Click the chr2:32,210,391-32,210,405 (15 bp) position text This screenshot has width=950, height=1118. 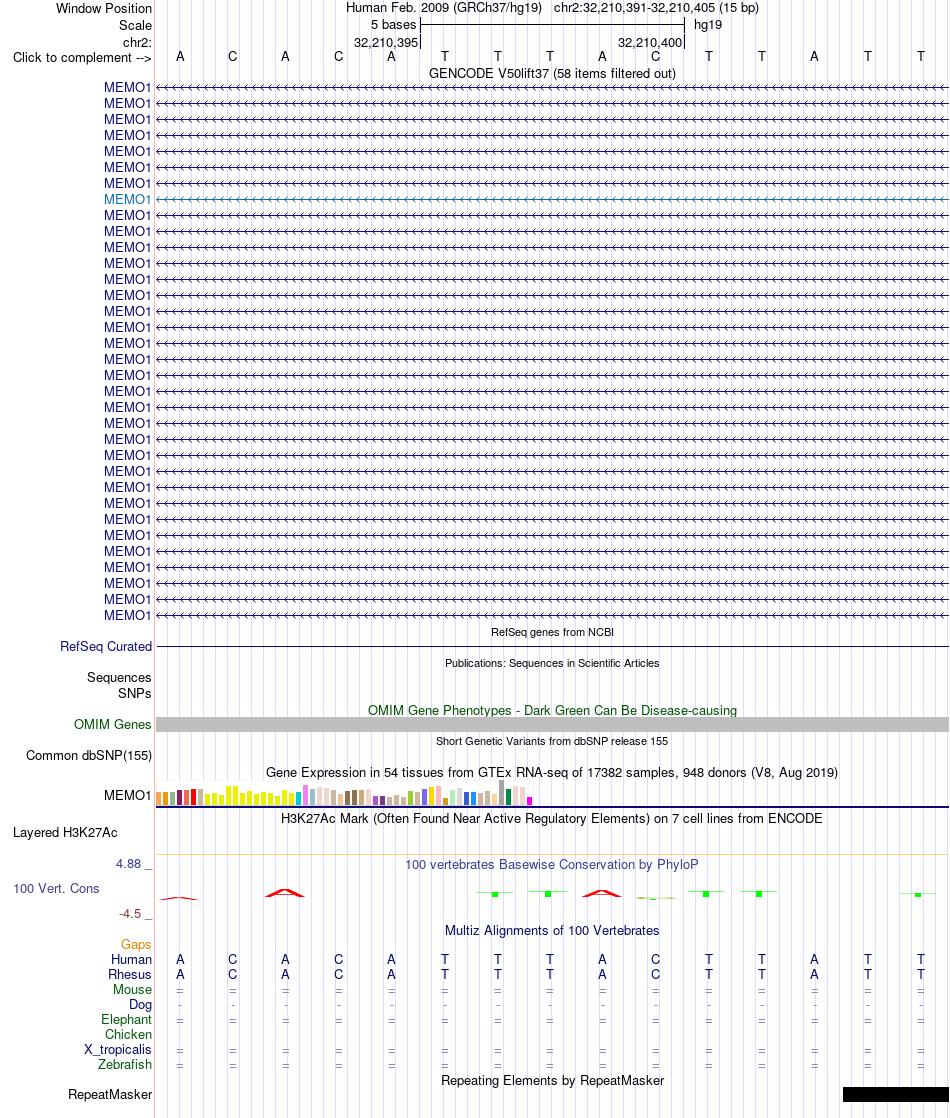pyautogui.click(x=656, y=8)
